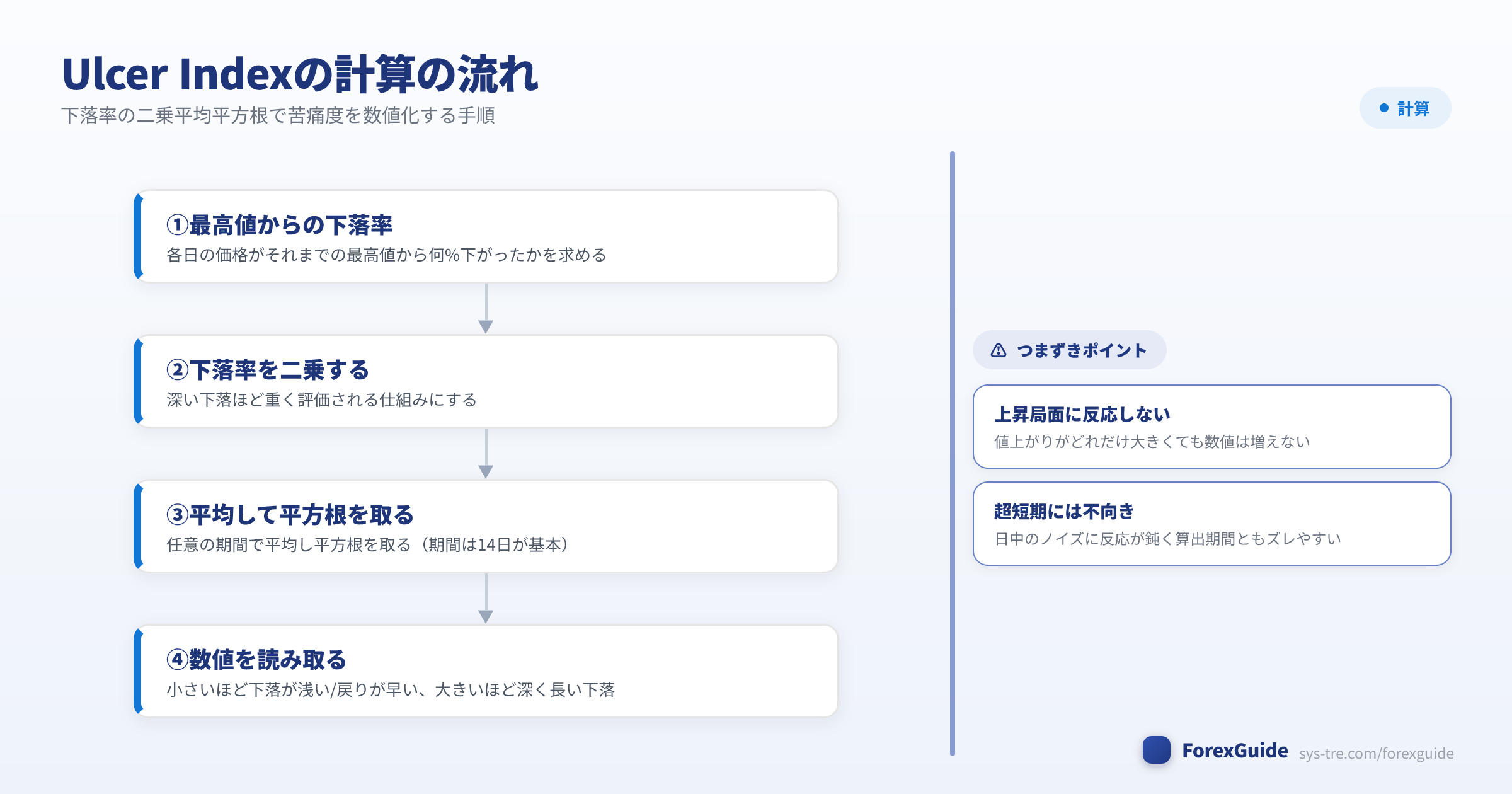
Task: Click subtitle 下落率の二乗平均平方根で苦痛度を数値化する手順
Action: tap(278, 115)
